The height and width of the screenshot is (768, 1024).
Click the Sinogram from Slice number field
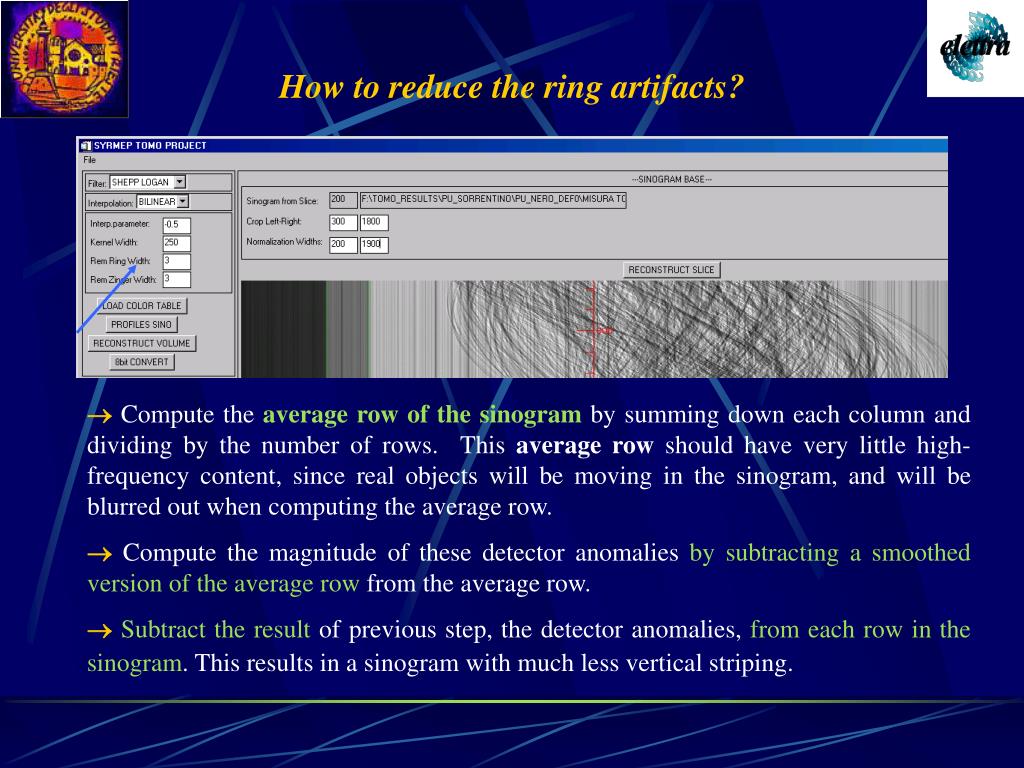pos(344,200)
